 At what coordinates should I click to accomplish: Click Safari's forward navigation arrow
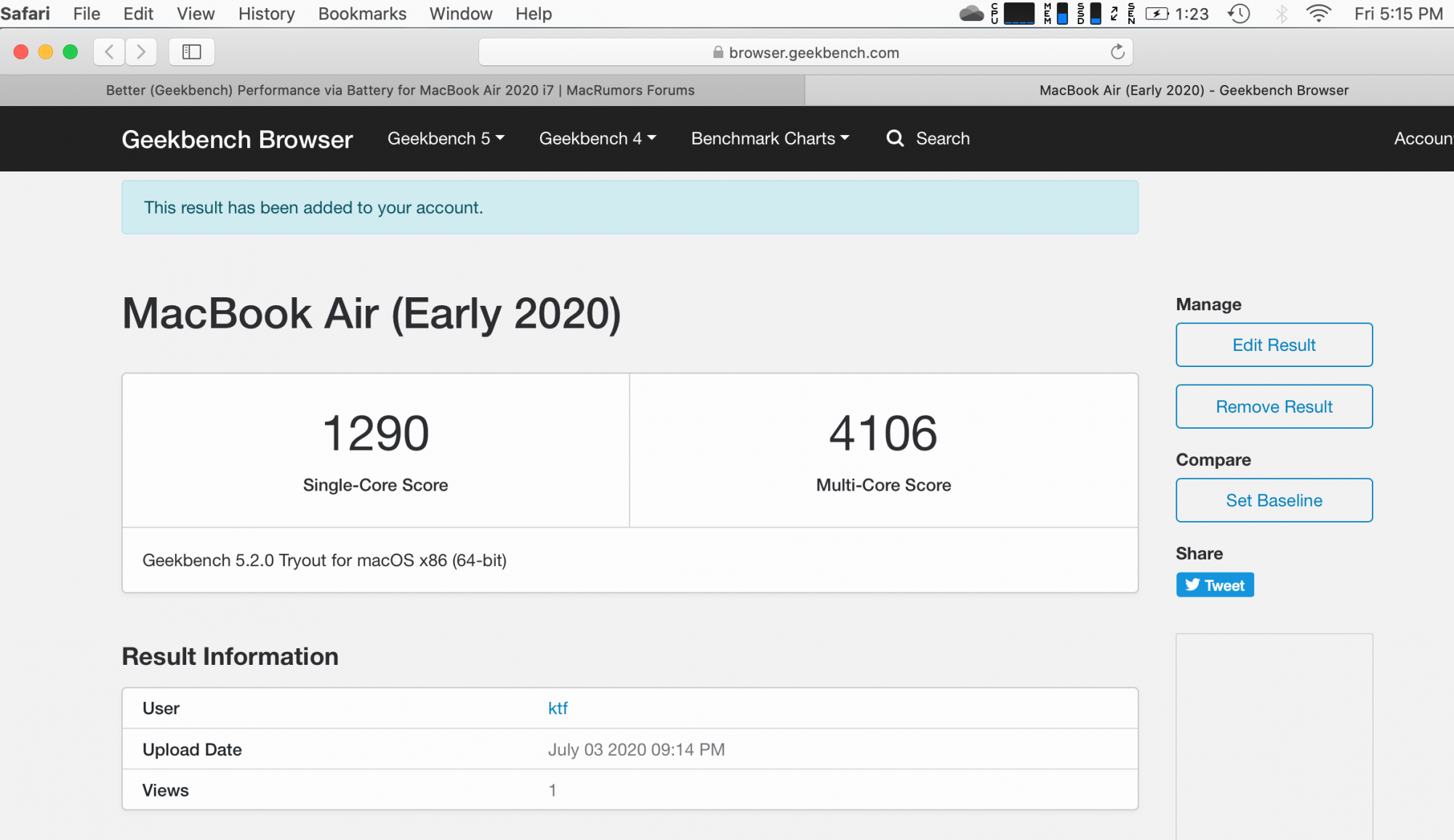141,52
